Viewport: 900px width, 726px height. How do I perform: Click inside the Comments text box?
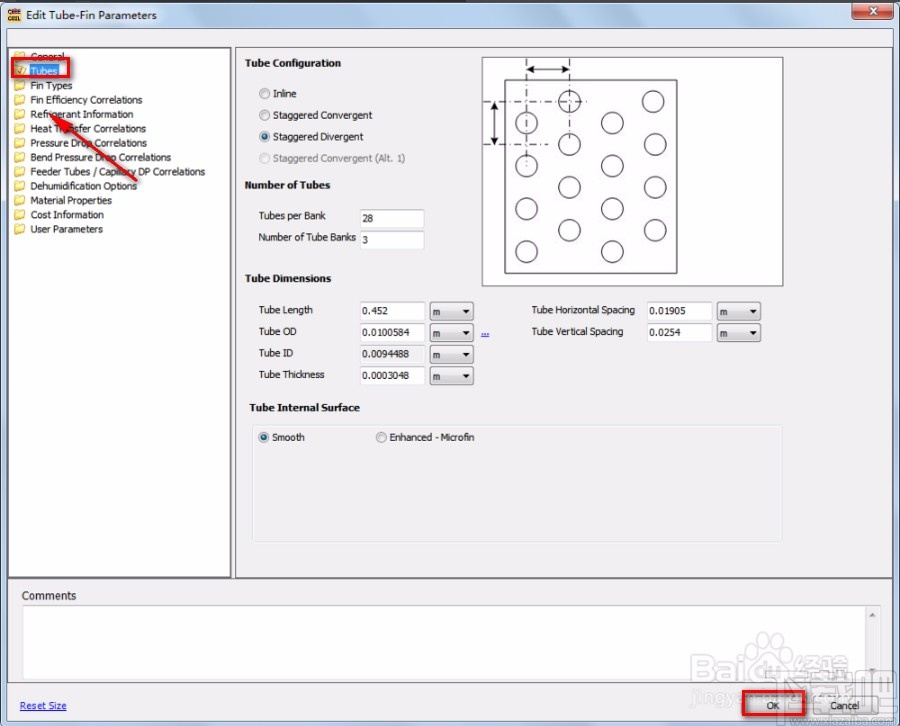point(443,643)
